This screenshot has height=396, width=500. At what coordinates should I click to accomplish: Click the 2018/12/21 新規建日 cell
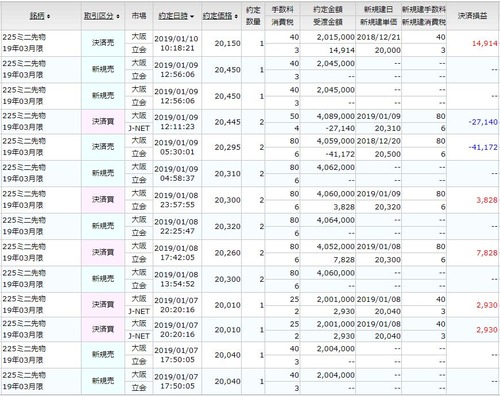(378, 37)
